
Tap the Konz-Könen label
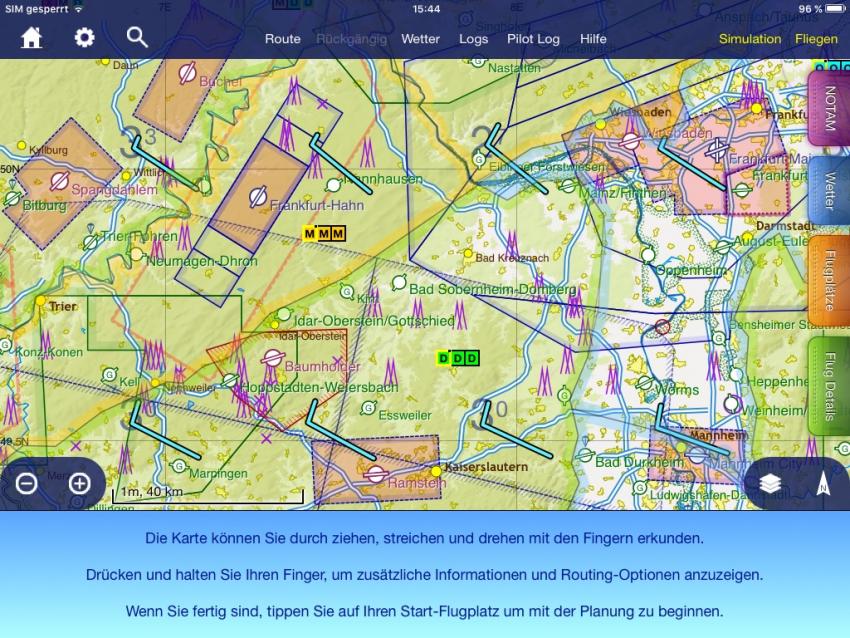coord(49,352)
